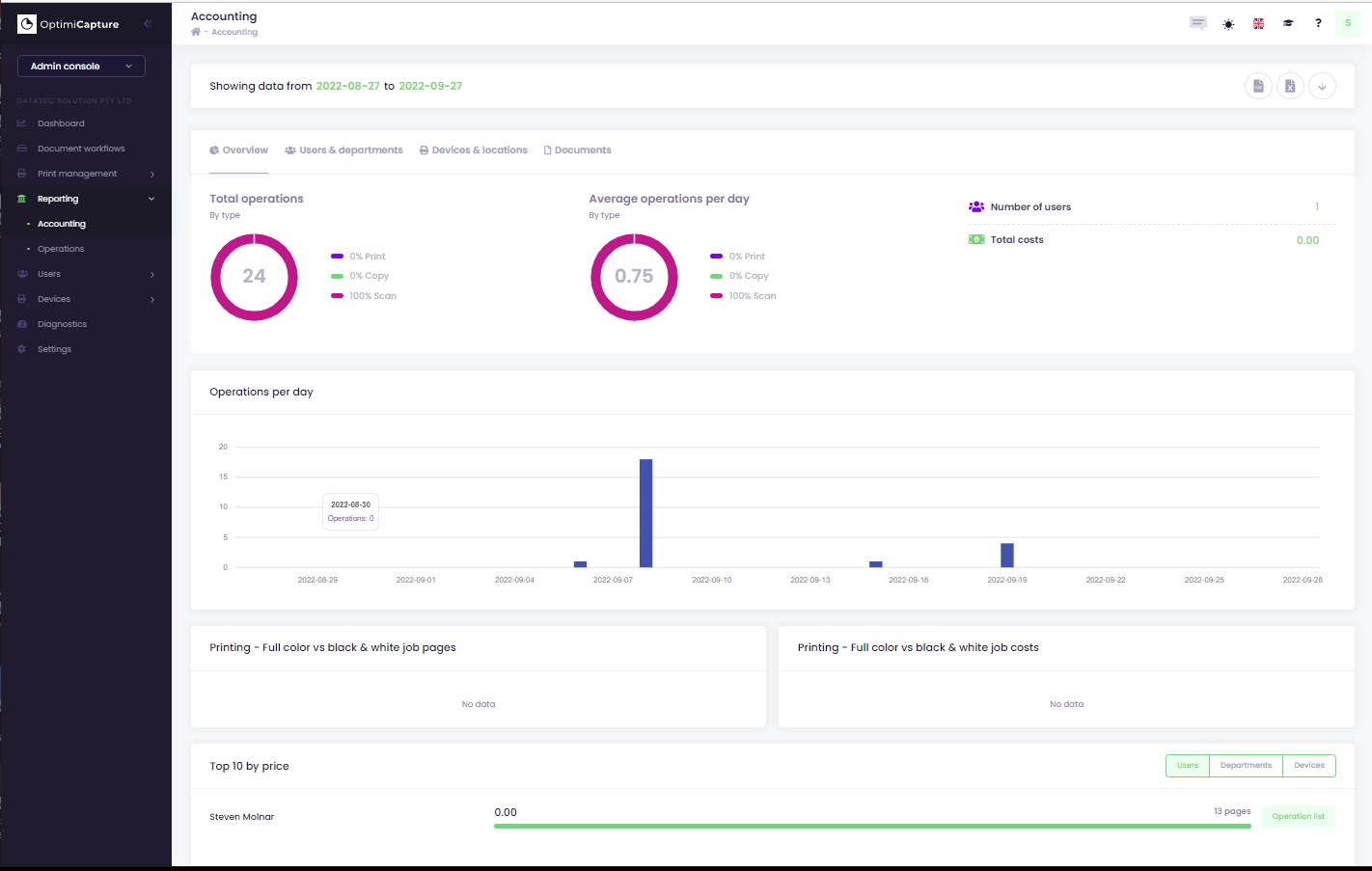This screenshot has height=871, width=1372.
Task: Select the Users toggle in Top 10
Action: point(1188,766)
